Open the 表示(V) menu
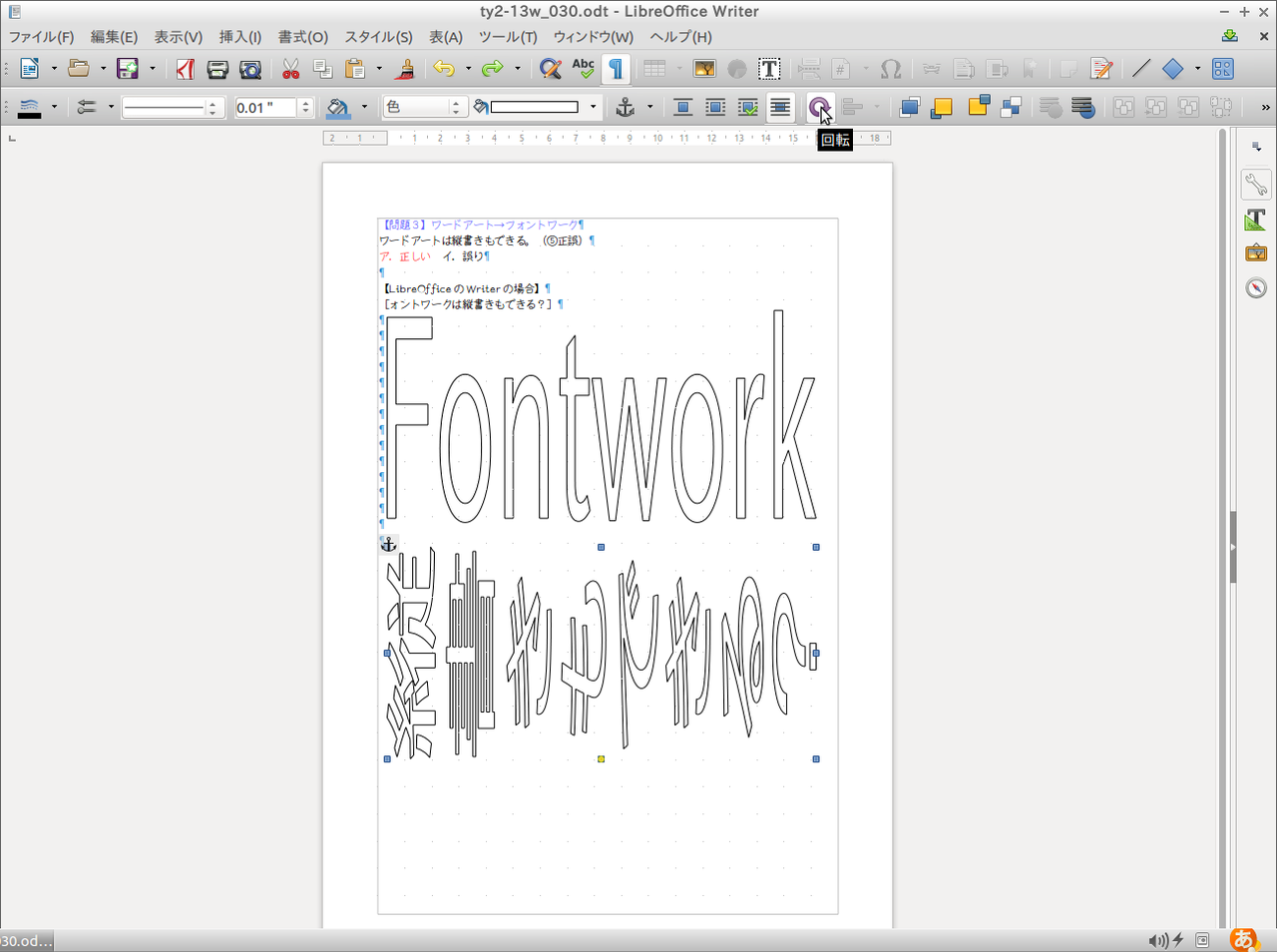 click(x=178, y=37)
